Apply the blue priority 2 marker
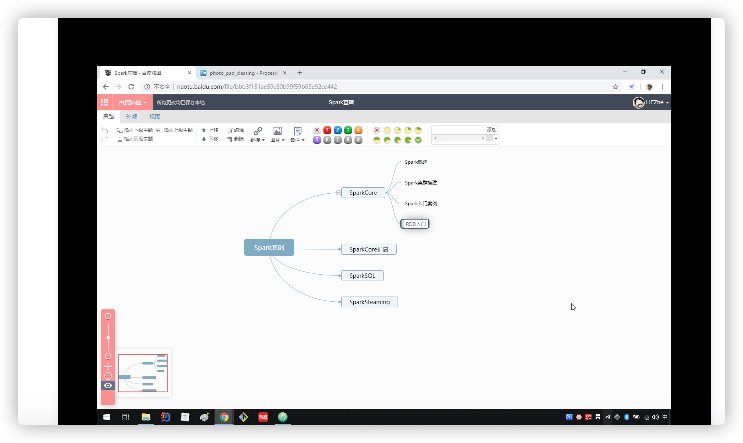 click(x=337, y=130)
